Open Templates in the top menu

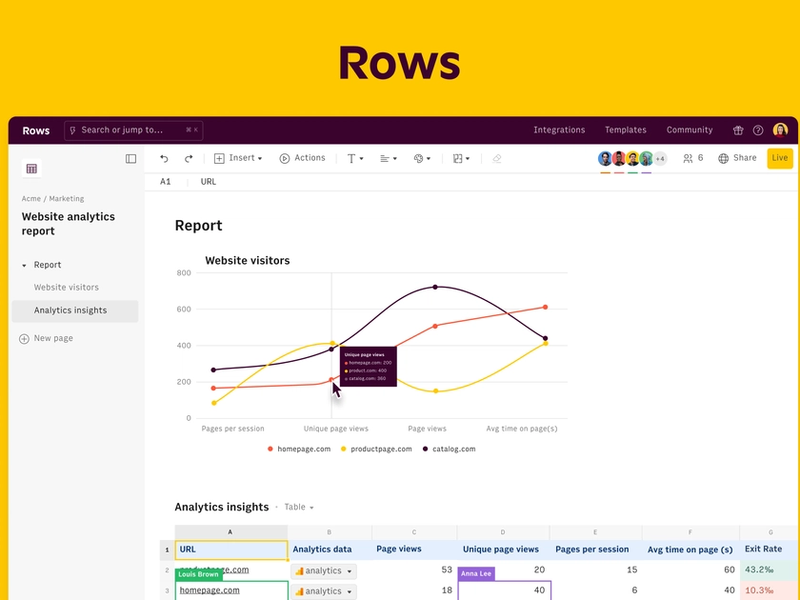click(x=626, y=130)
